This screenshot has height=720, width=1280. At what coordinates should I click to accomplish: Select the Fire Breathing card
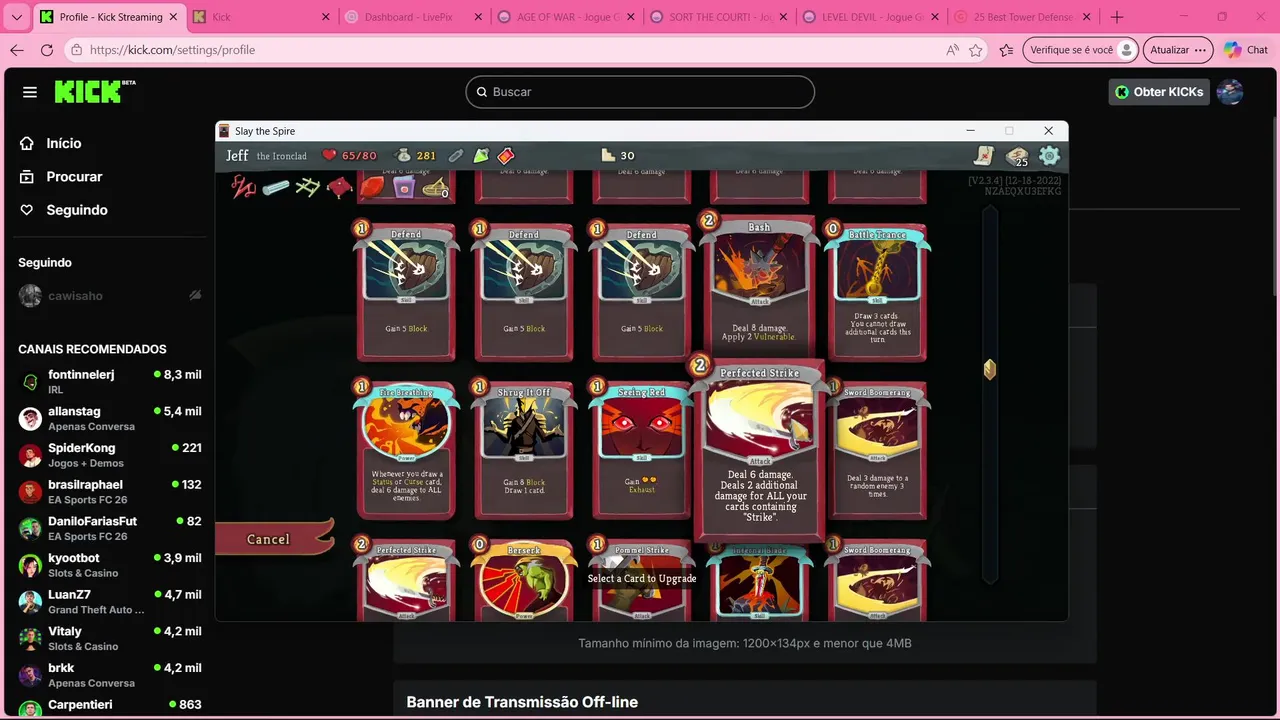pyautogui.click(x=406, y=449)
